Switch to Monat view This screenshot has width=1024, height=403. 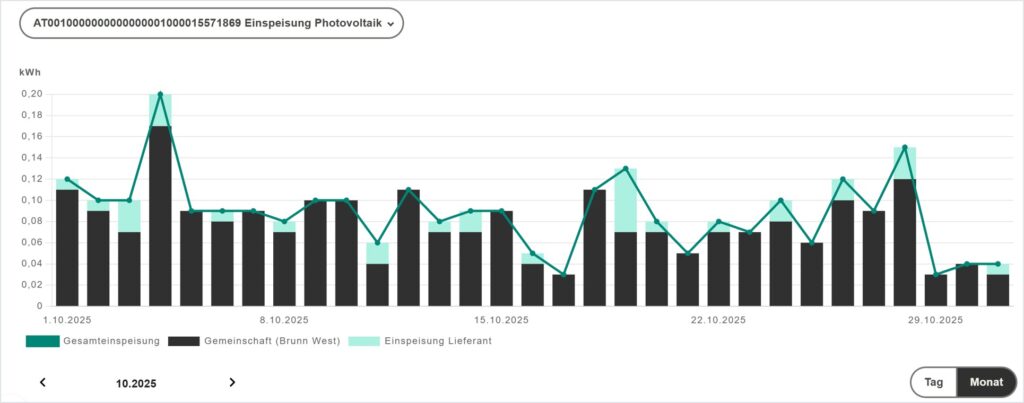[x=986, y=382]
